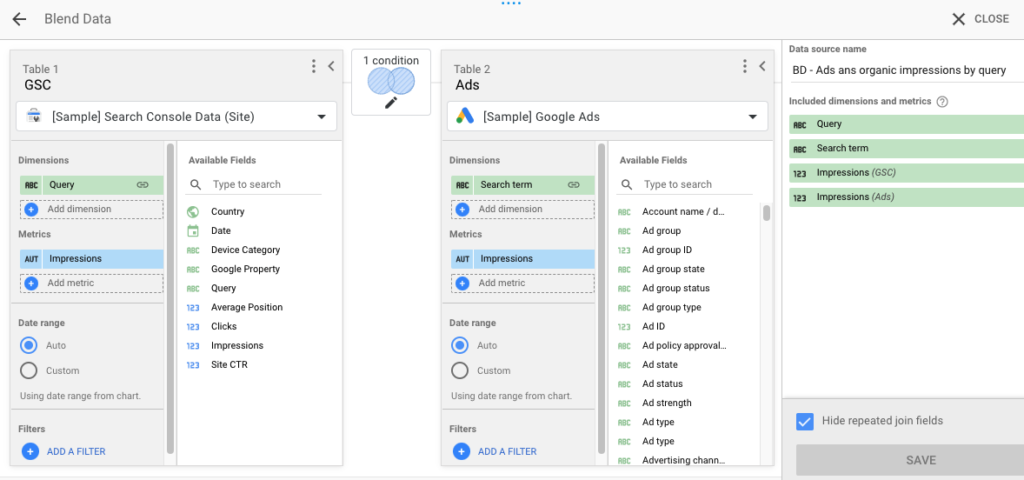Click the link icon on the Query dimension
Image resolution: width=1024 pixels, height=480 pixels.
pyautogui.click(x=142, y=185)
